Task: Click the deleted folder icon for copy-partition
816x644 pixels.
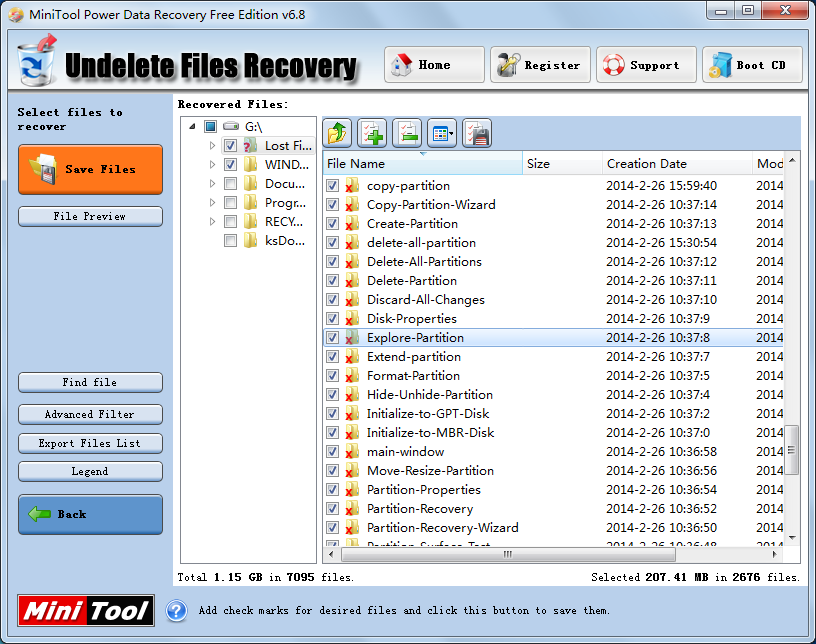Action: (x=352, y=186)
